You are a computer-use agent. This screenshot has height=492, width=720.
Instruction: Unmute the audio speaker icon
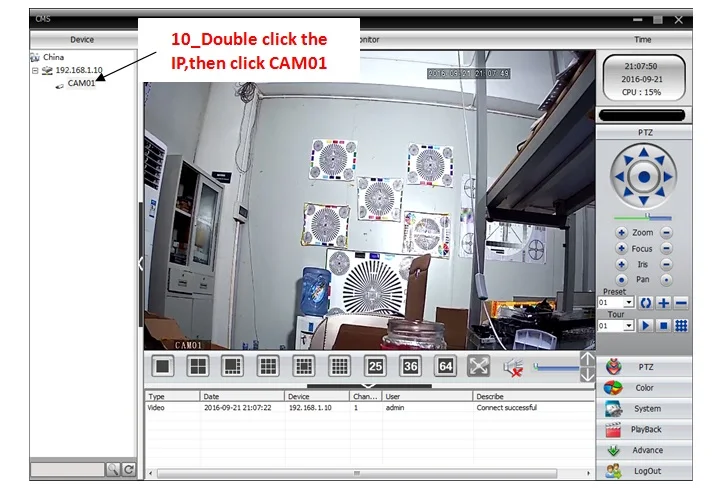click(513, 368)
